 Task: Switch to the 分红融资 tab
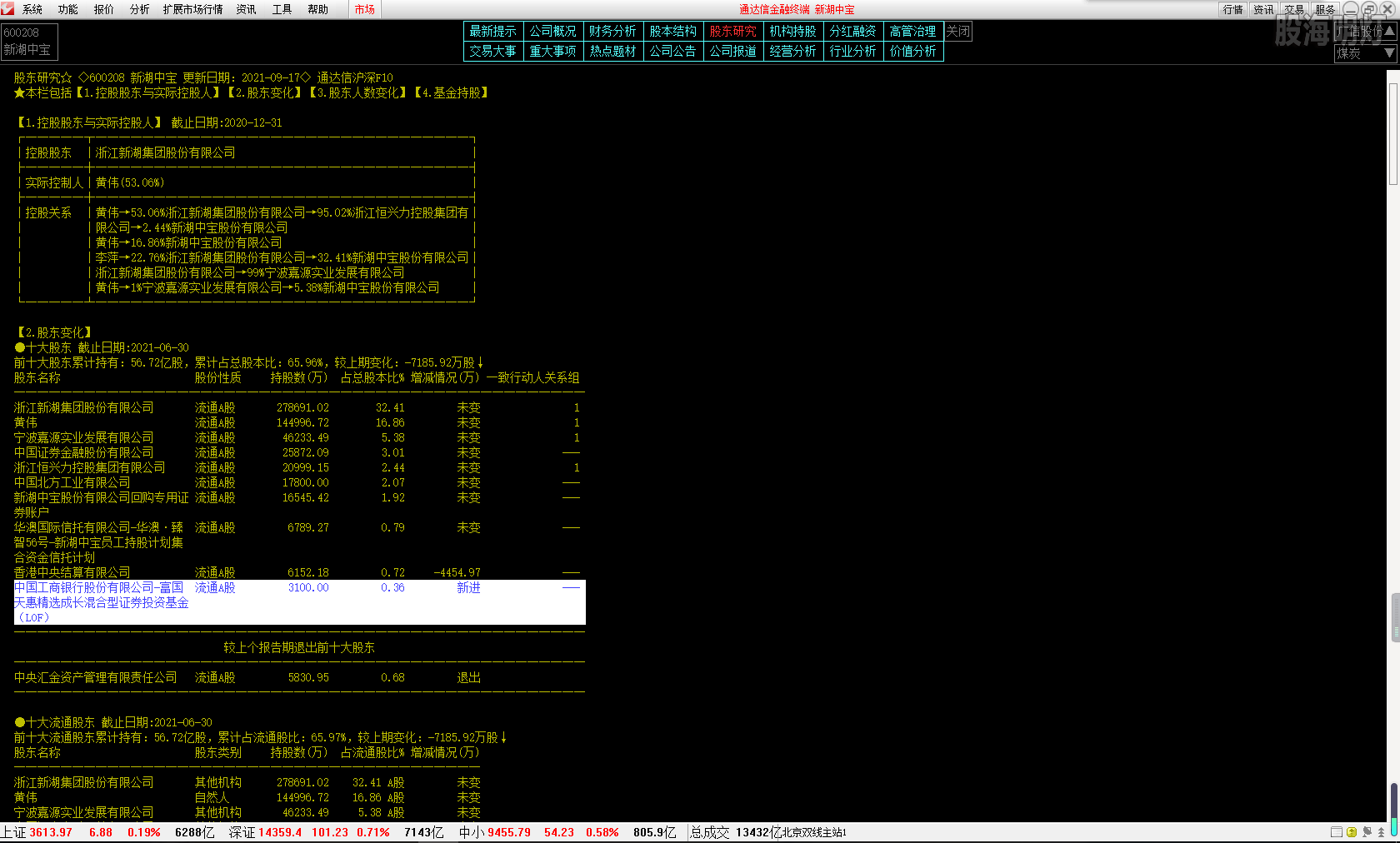tap(853, 31)
